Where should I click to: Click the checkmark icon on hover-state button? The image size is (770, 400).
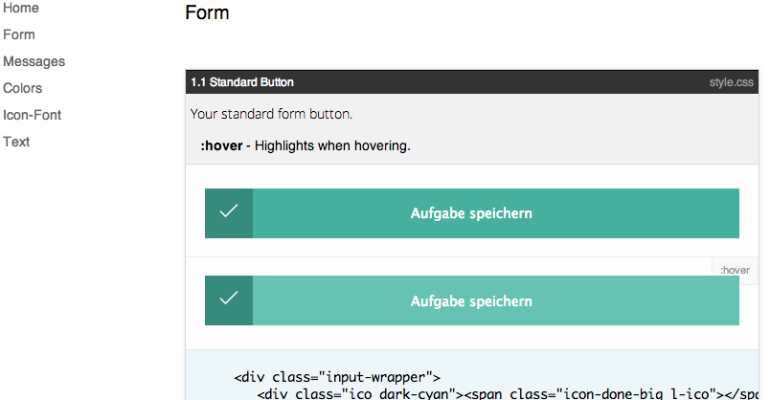[x=229, y=298]
